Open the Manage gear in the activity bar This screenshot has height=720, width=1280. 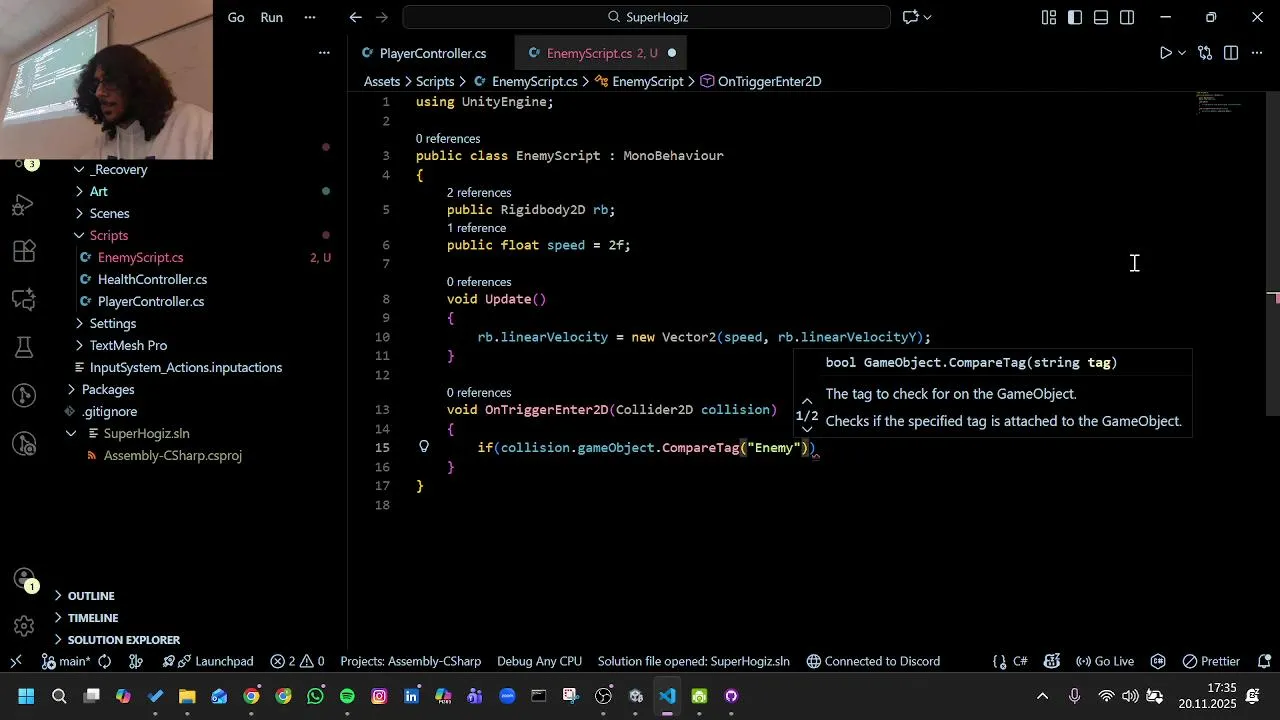point(24,626)
